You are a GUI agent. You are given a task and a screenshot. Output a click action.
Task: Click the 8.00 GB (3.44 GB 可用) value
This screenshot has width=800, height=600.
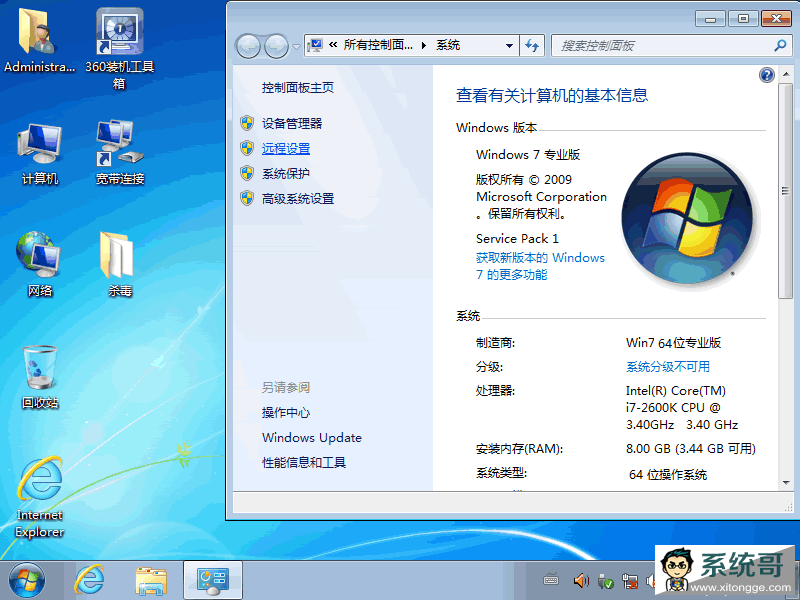tap(691, 448)
